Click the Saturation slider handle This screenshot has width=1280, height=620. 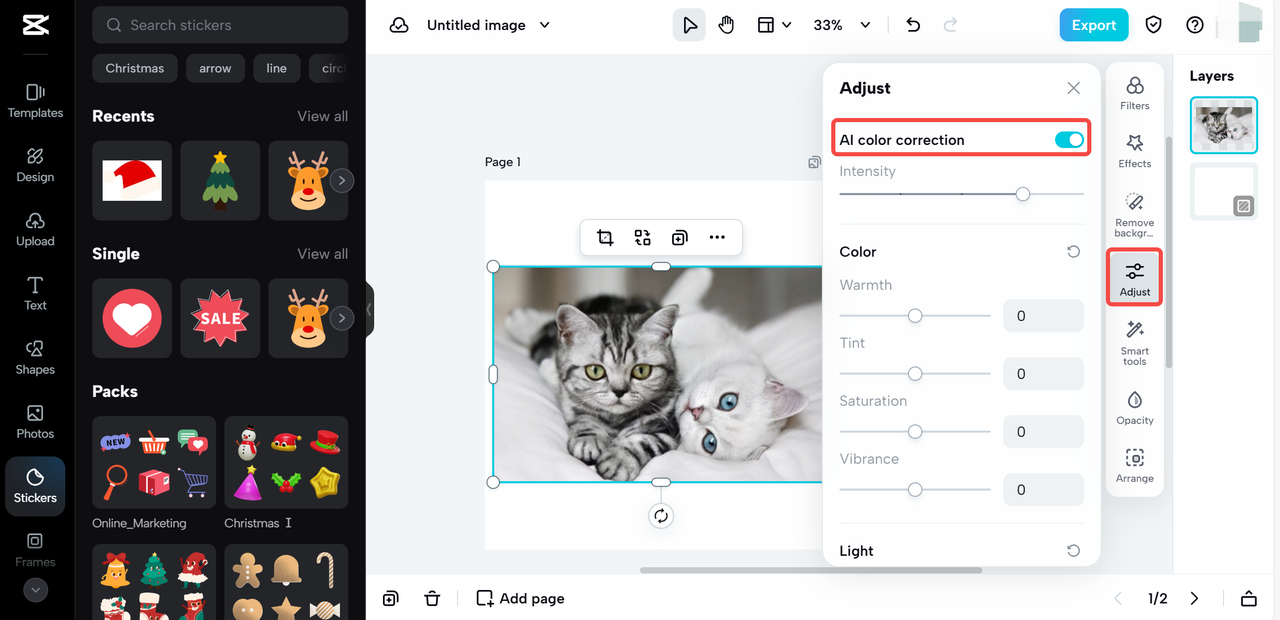click(915, 431)
